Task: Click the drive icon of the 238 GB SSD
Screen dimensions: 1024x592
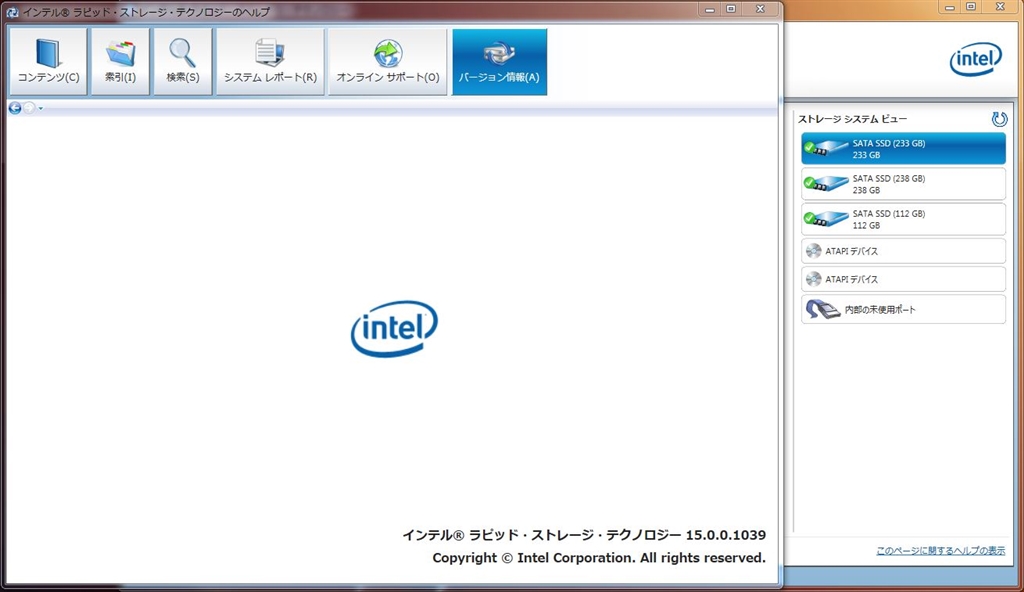Action: (825, 184)
